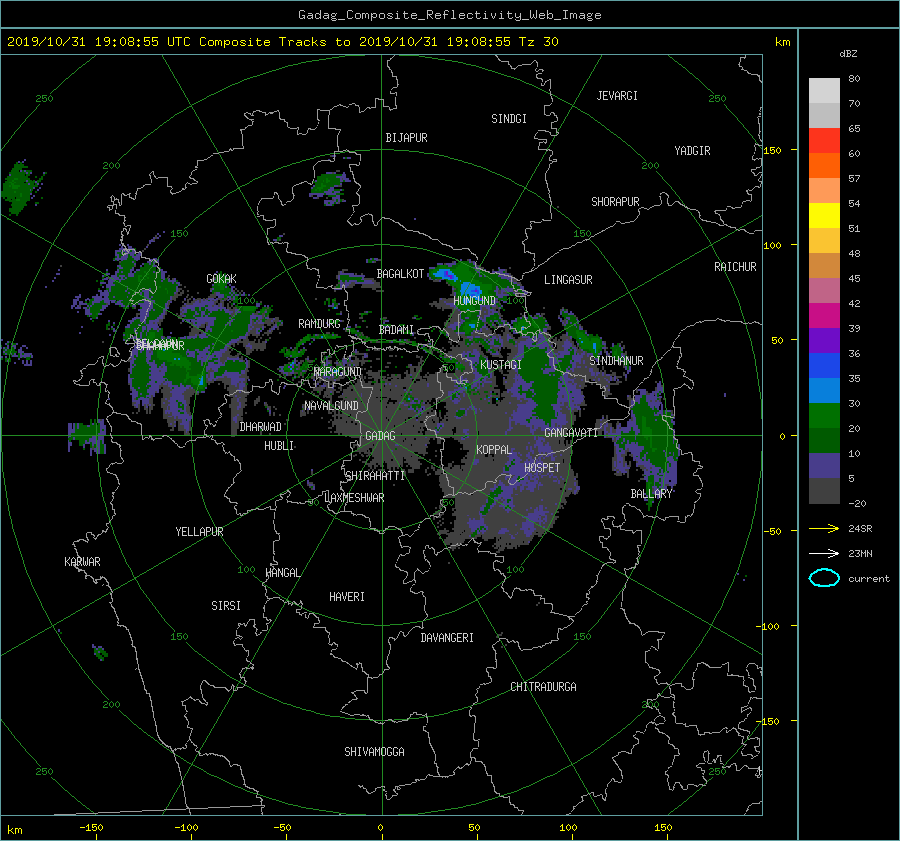Click the GANGAVATI city label
Image resolution: width=900 pixels, height=841 pixels.
[571, 433]
